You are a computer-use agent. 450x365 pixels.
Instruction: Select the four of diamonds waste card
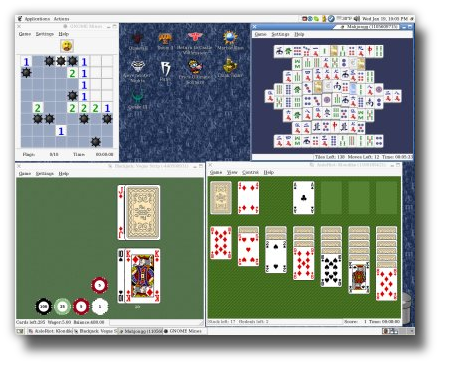[x=248, y=198]
